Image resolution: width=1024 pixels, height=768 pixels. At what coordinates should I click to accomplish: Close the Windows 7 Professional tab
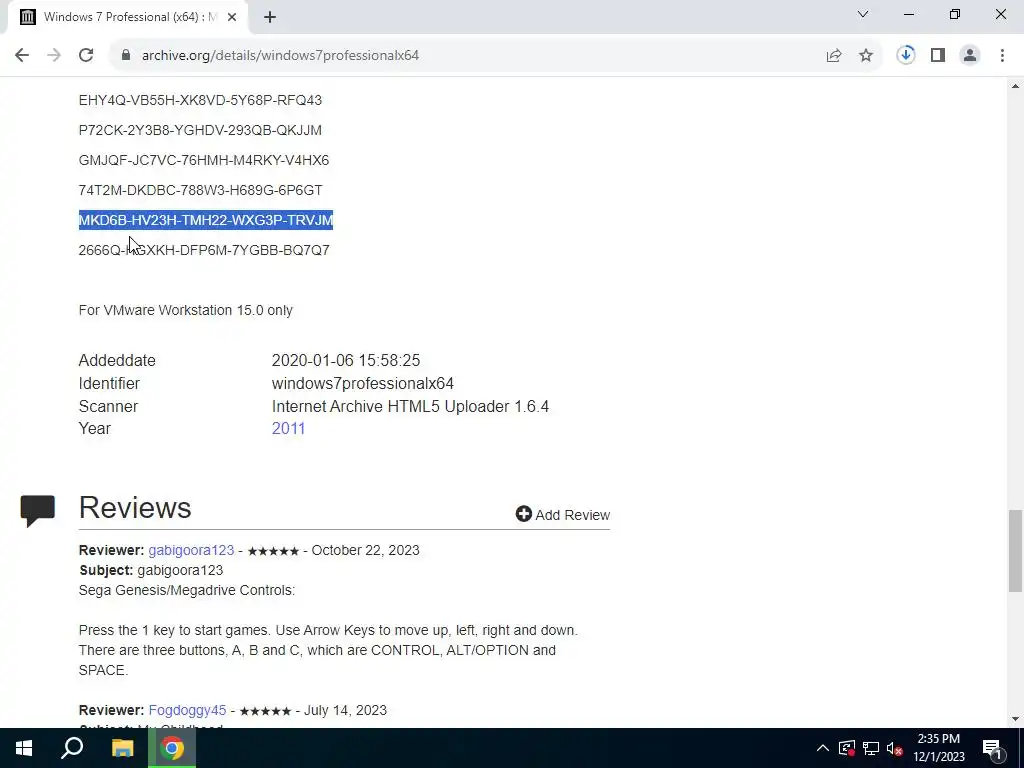pos(232,18)
